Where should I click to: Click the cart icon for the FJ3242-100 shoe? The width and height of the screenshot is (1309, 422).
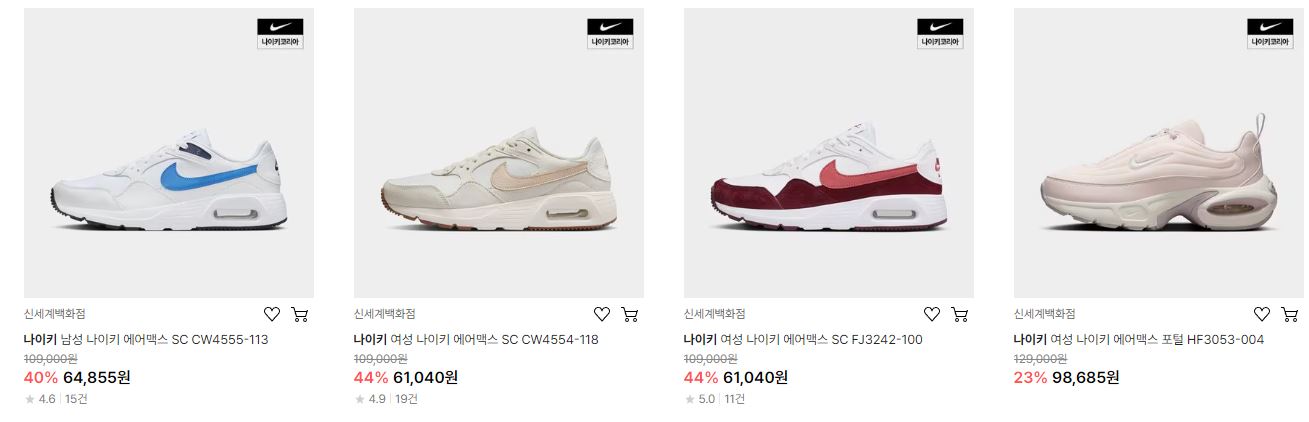point(959,314)
